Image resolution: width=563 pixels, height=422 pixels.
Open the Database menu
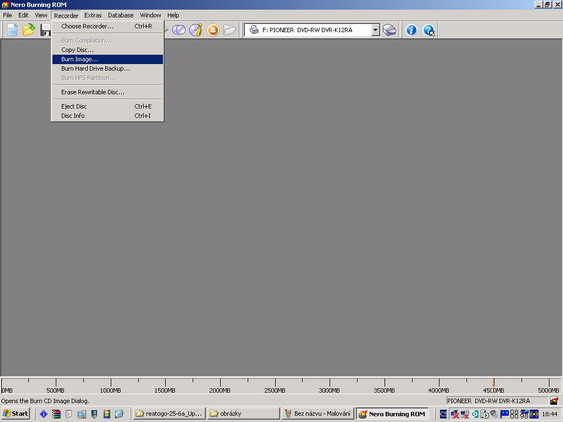[x=121, y=15]
